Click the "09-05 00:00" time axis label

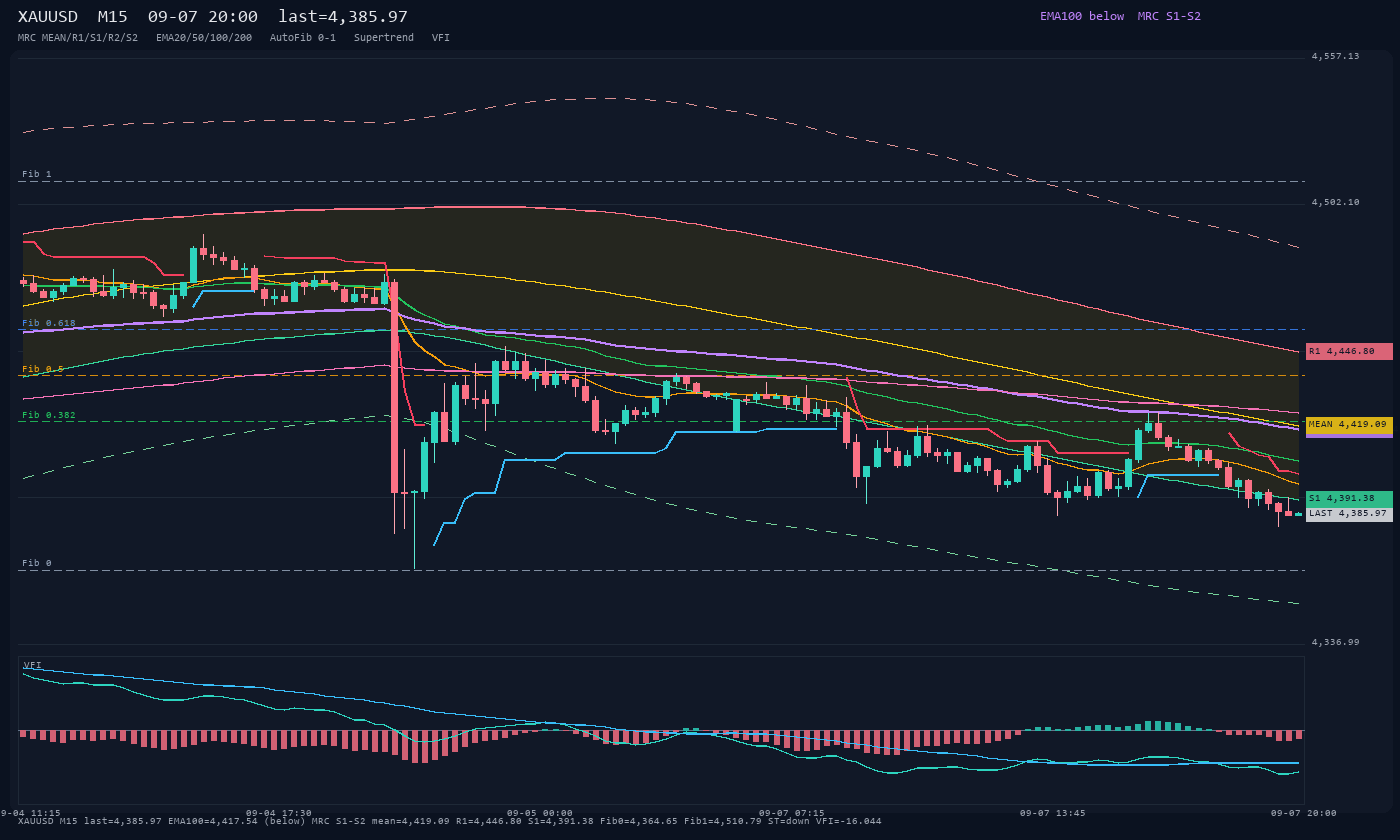[x=540, y=813]
